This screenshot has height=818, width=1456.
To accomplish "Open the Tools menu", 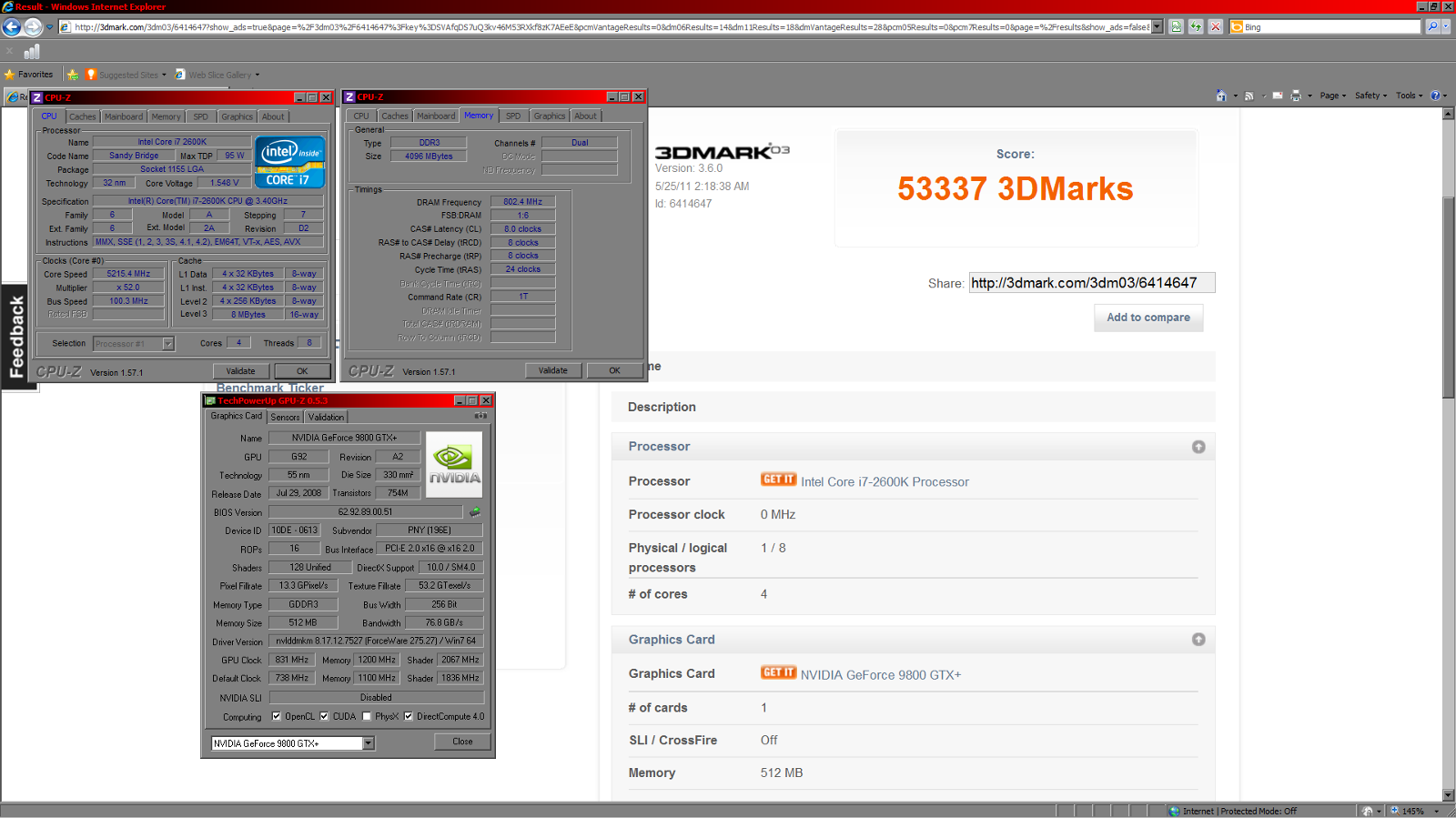I will click(1410, 96).
